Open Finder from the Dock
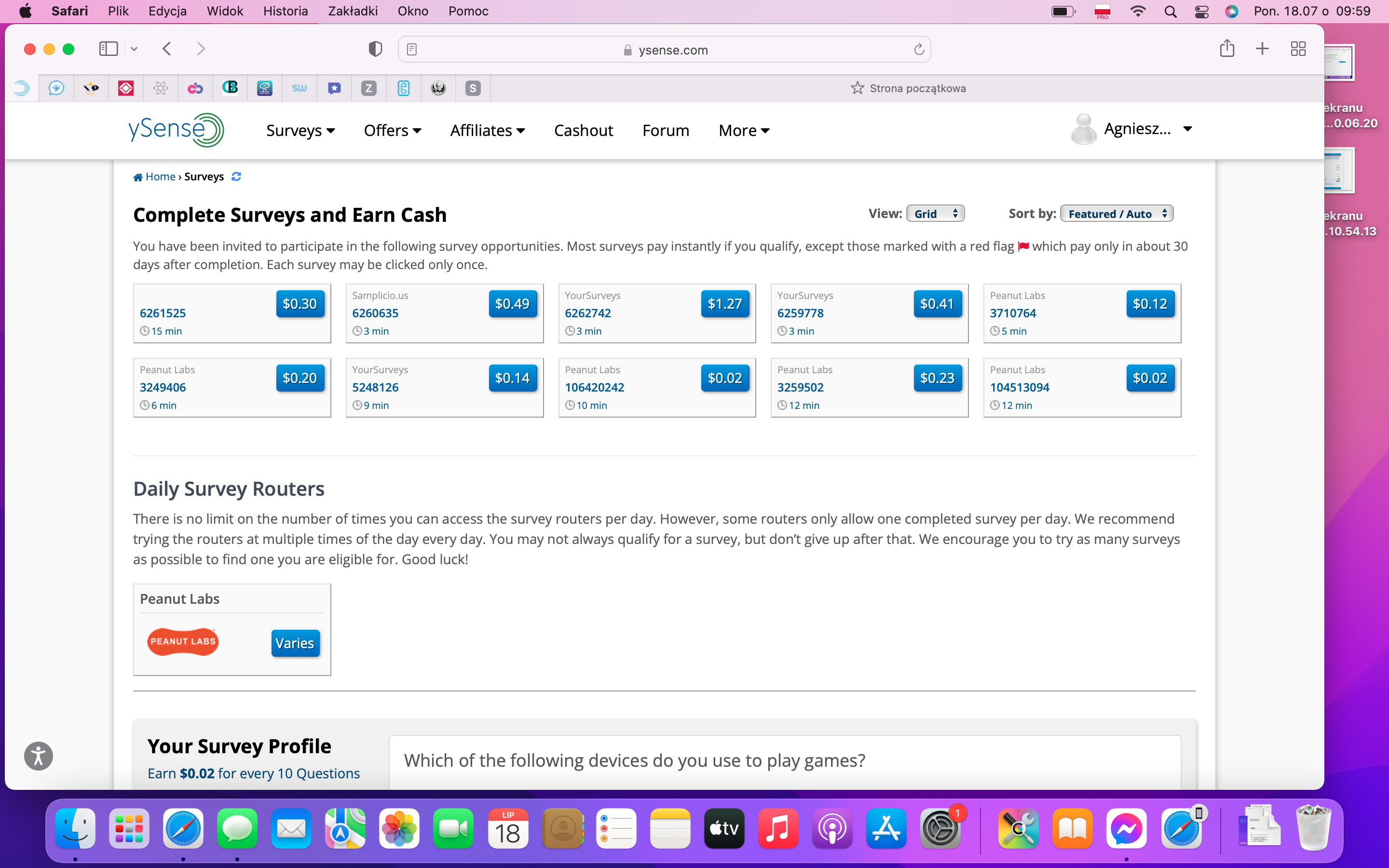Viewport: 1389px width, 868px height. (x=75, y=828)
